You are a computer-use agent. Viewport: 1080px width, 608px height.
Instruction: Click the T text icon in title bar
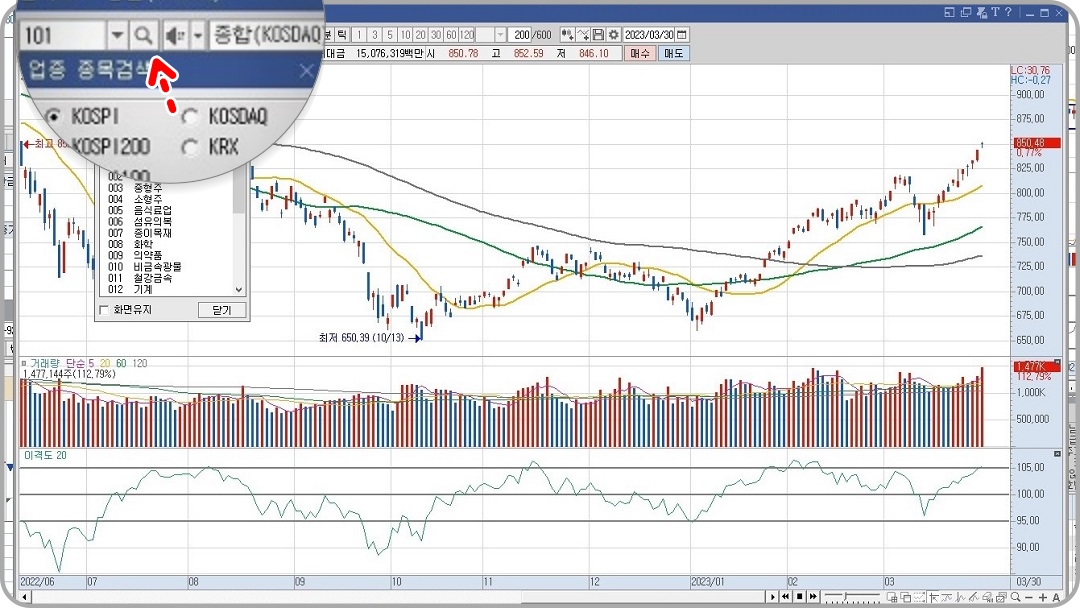pos(995,12)
